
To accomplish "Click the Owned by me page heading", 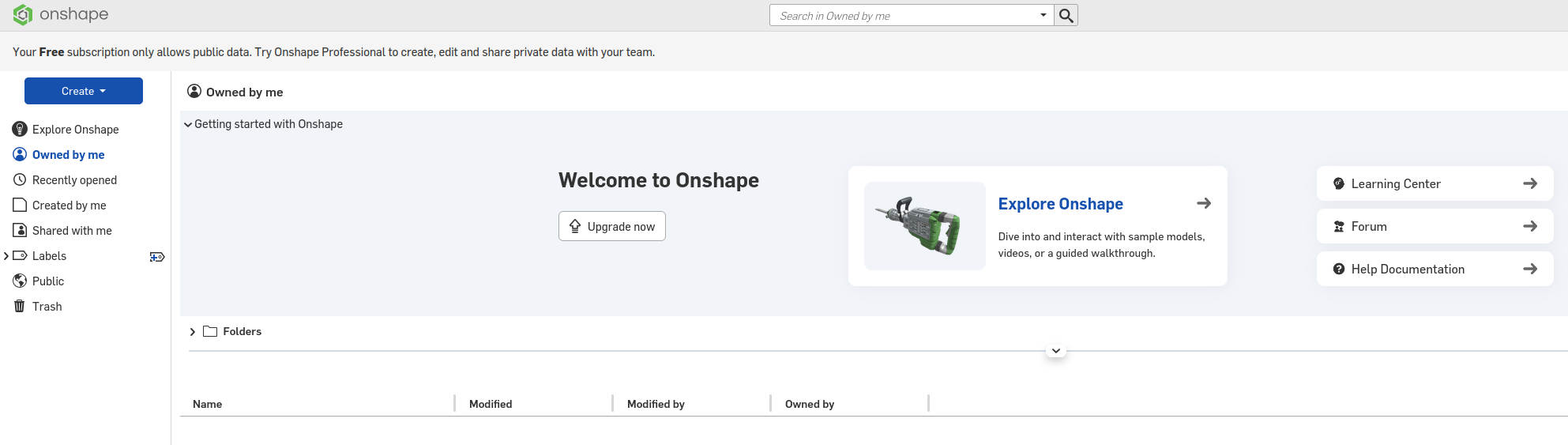I will (x=244, y=92).
